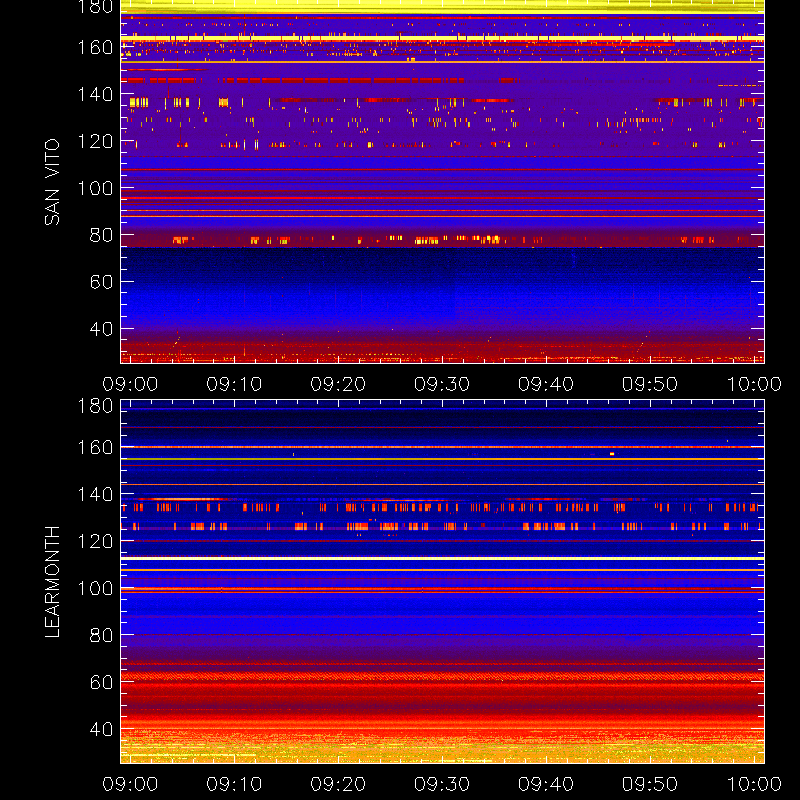Select the 40 tick label on San Vito axis
The height and width of the screenshot is (800, 800).
pos(101,329)
